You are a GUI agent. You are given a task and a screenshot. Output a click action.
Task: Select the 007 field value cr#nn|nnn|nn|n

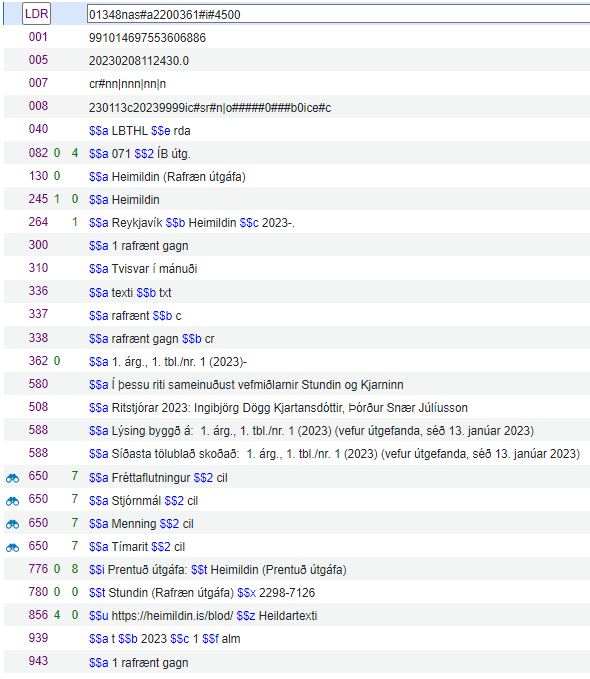127,84
